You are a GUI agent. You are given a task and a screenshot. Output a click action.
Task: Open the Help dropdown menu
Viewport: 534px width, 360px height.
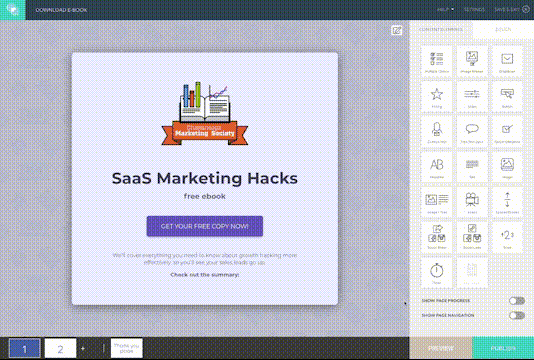(445, 10)
